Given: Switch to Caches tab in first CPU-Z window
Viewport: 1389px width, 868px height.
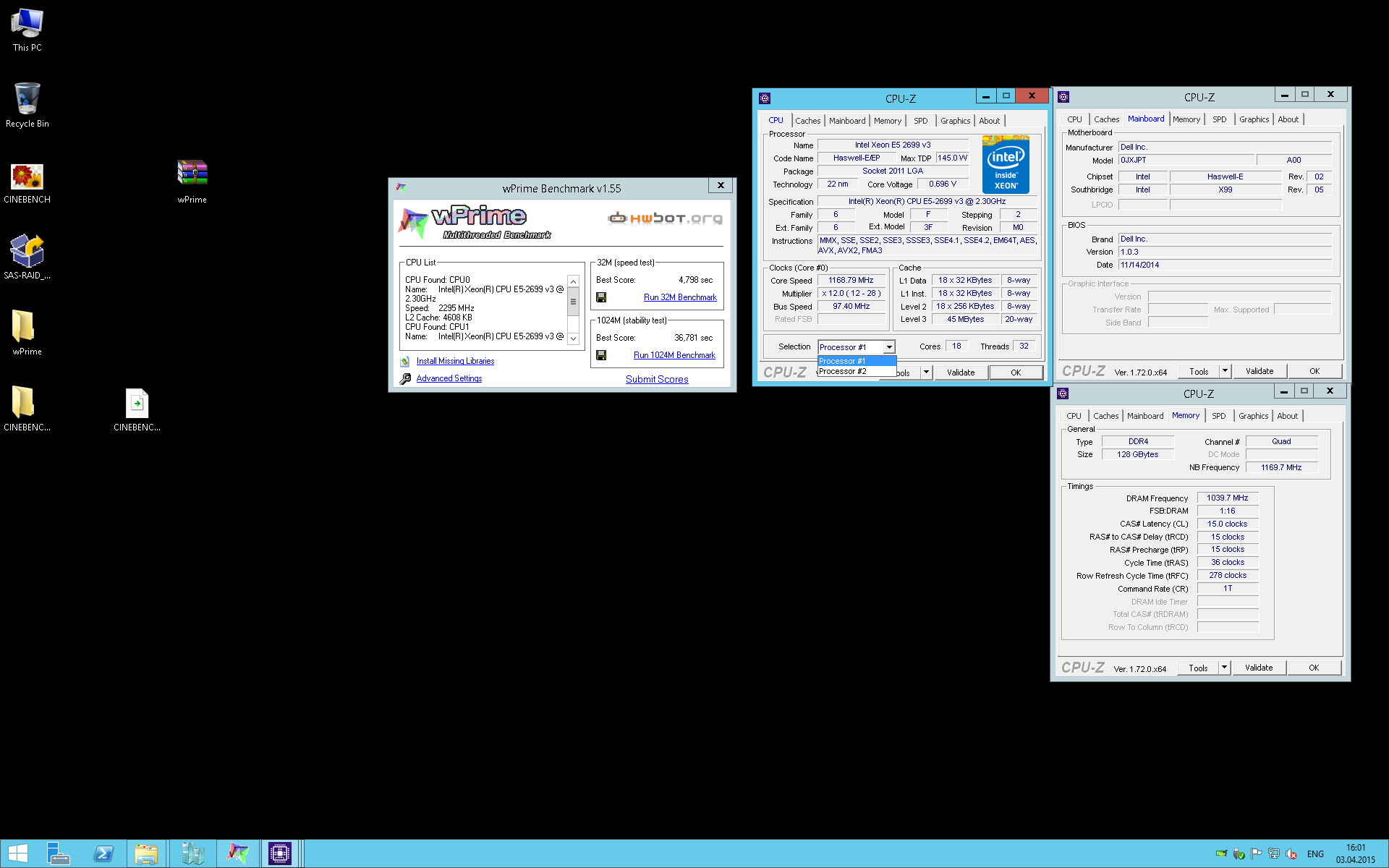Looking at the screenshot, I should click(808, 121).
